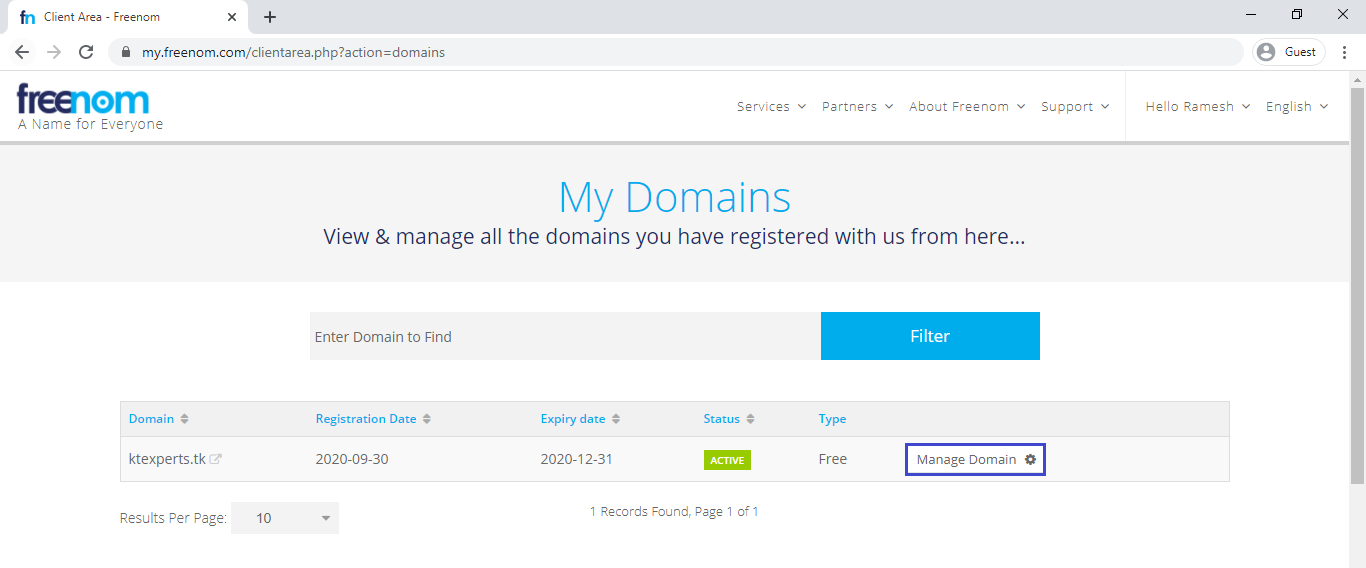This screenshot has height=568, width=1366.
Task: Click registration date 2020-09-30
Action: coord(353,459)
